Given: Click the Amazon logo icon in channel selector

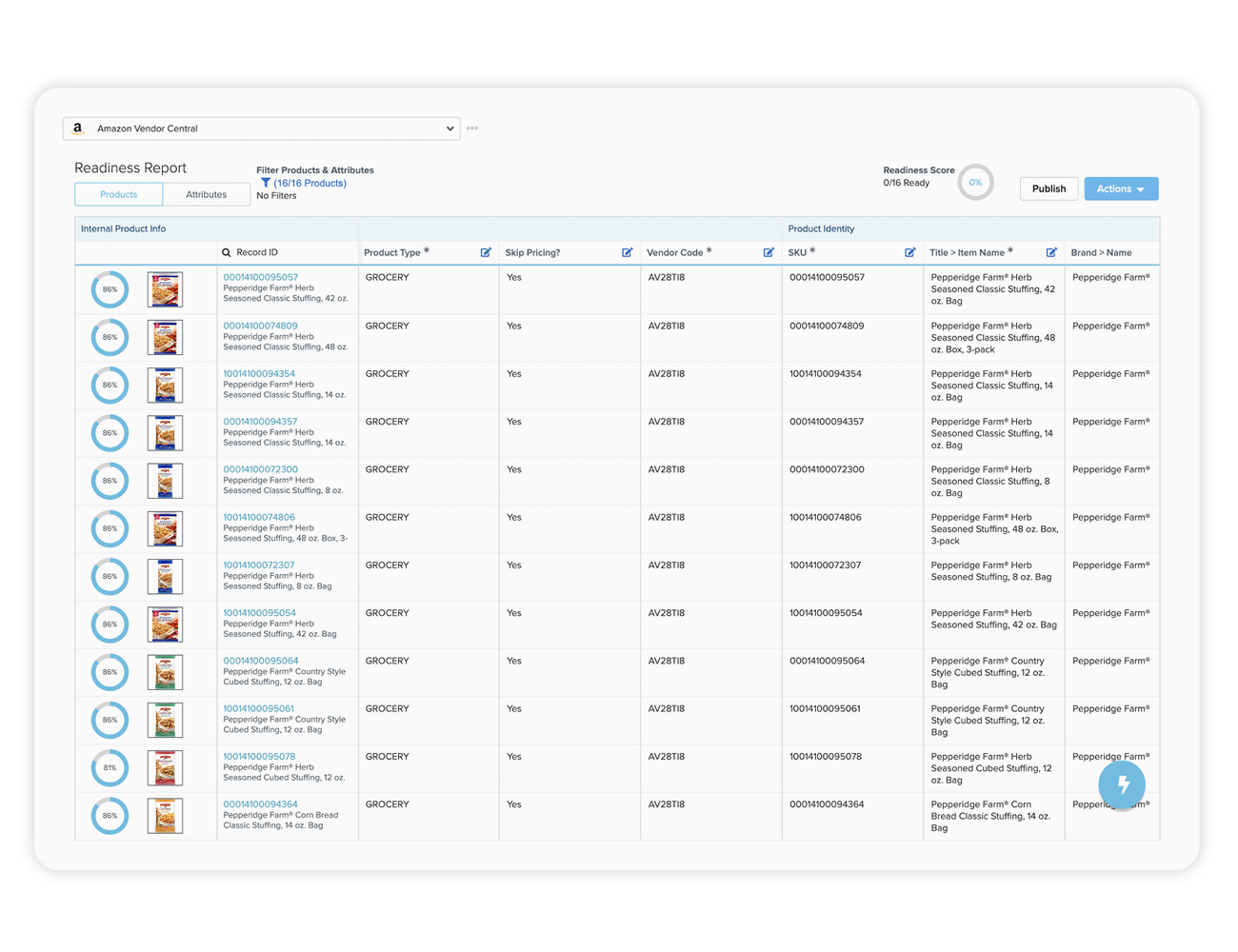Looking at the screenshot, I should click(x=78, y=129).
